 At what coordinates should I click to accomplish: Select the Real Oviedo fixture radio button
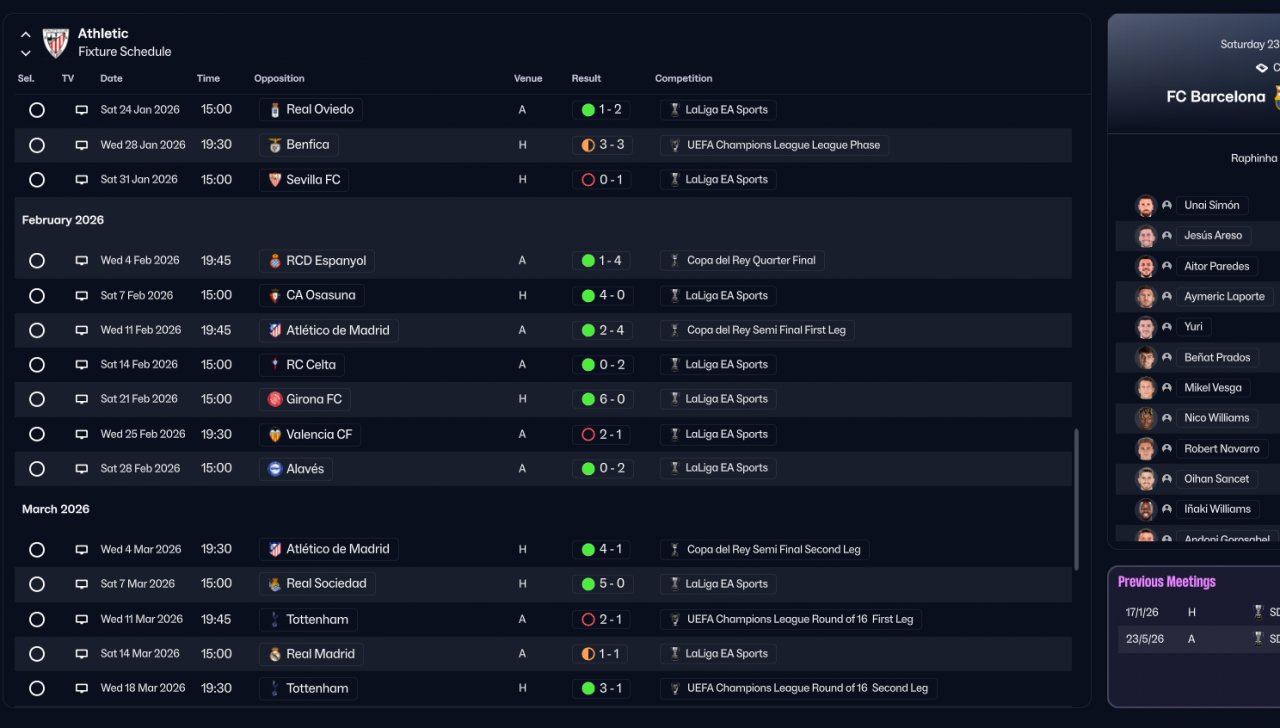click(37, 110)
